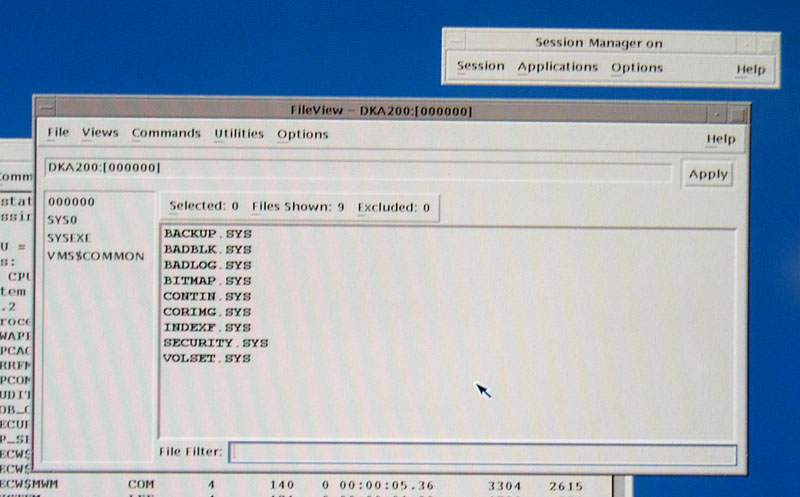The height and width of the screenshot is (497, 800).
Task: Open Help in the FileView menu bar
Action: click(x=720, y=139)
